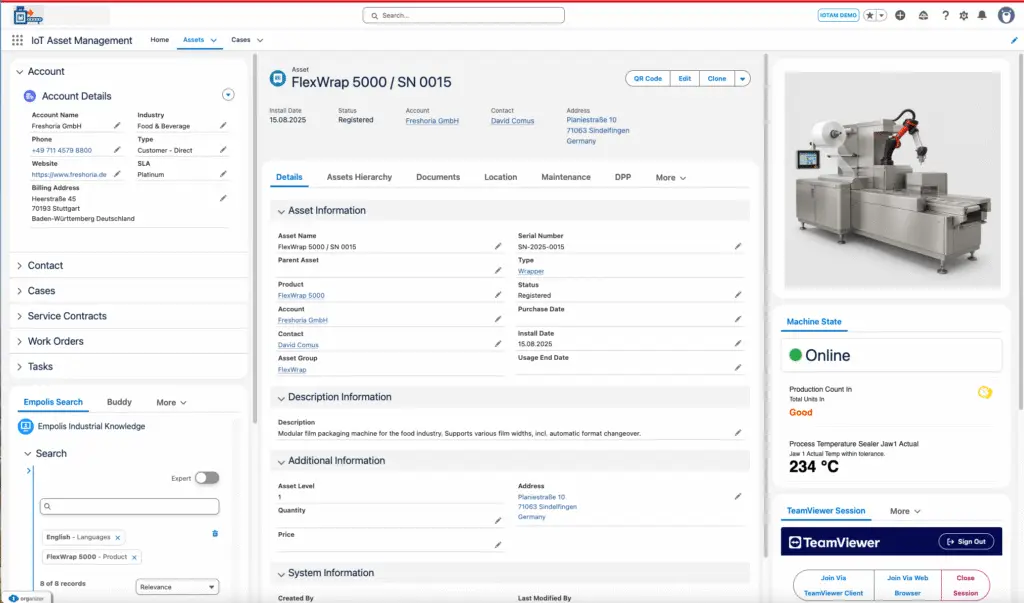This screenshot has width=1024, height=603.
Task: Open the actions dropdown beside Clone
Action: tap(742, 79)
